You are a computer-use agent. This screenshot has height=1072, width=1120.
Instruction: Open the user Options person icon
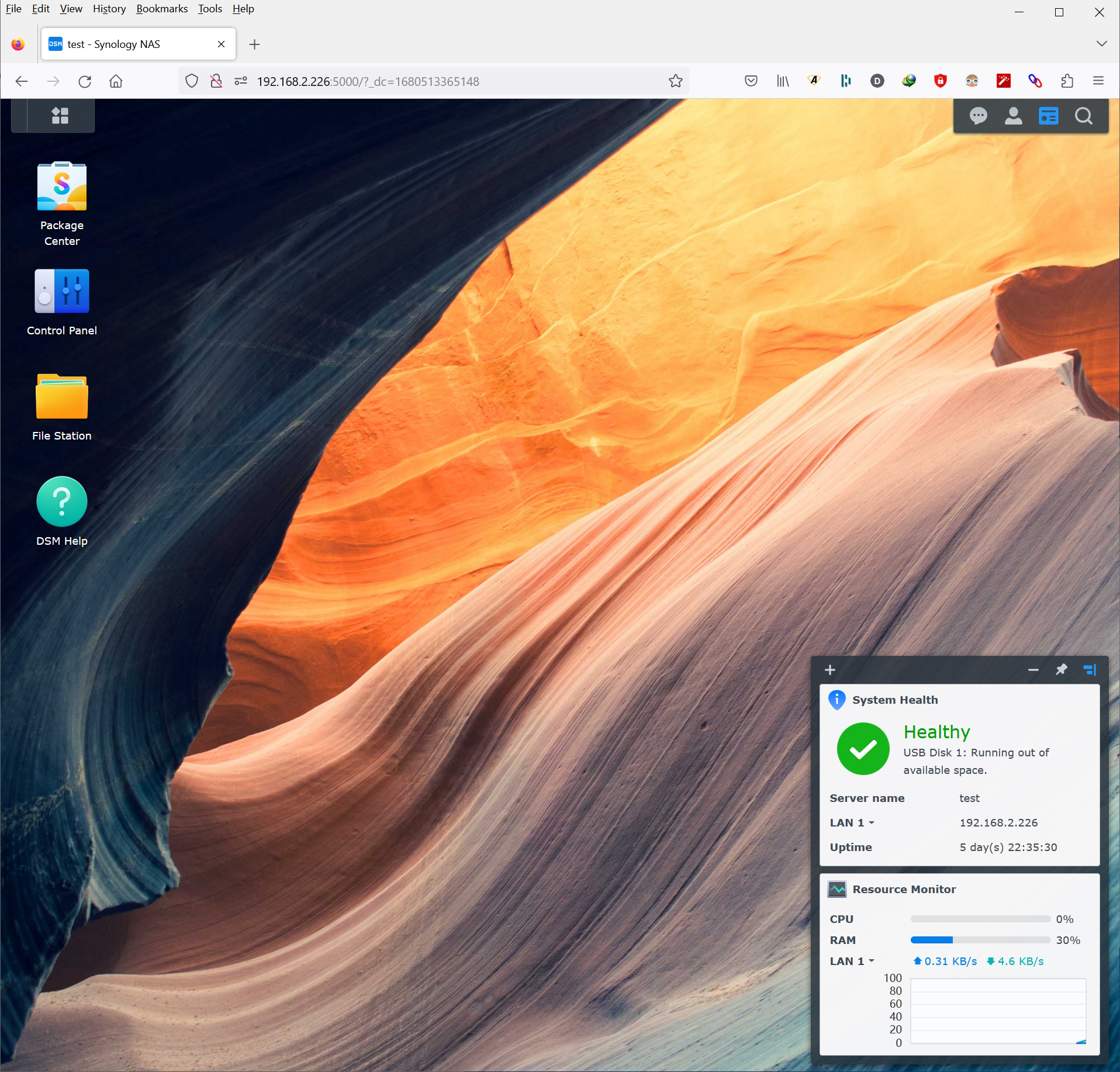coord(1013,116)
